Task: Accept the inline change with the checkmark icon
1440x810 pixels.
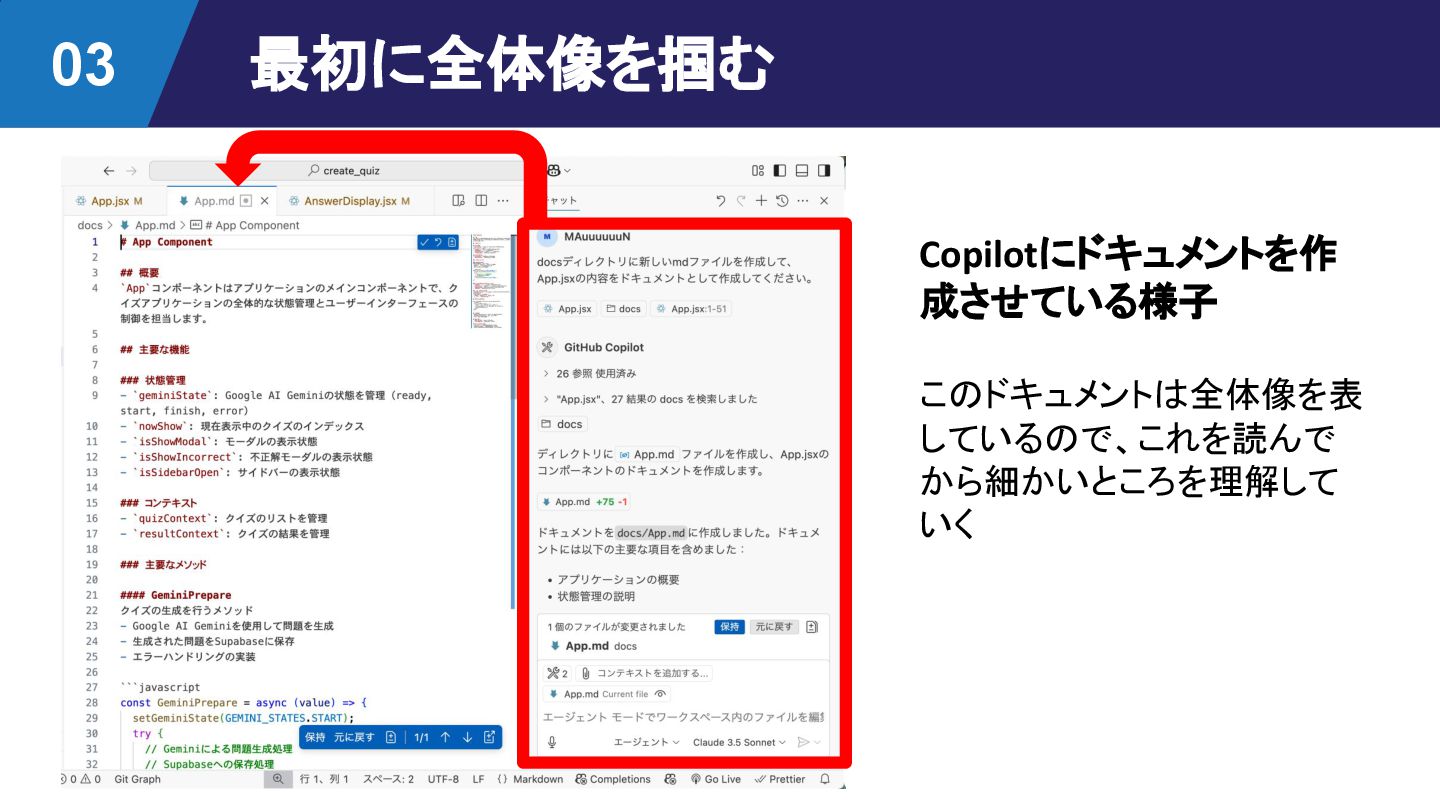Action: click(425, 242)
